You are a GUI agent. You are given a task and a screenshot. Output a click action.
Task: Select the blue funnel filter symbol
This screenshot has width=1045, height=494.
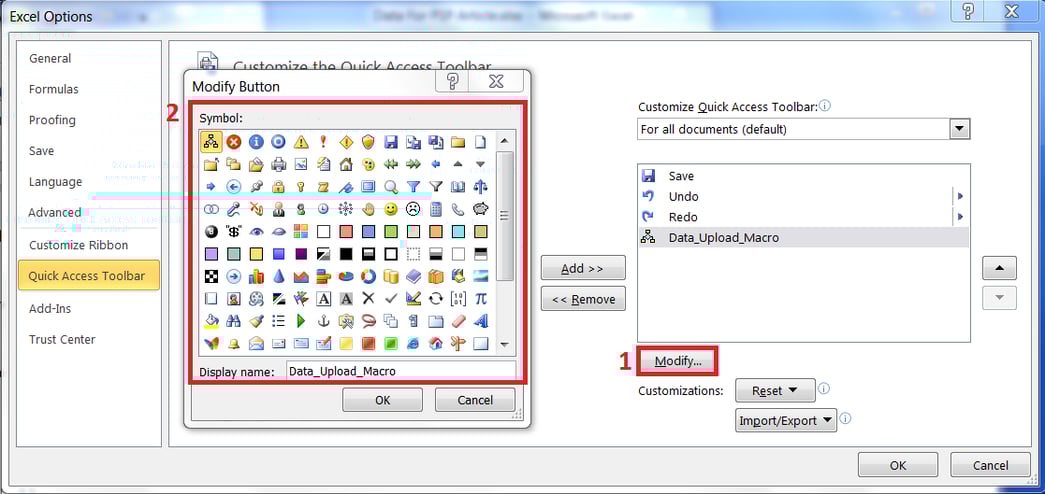(413, 187)
